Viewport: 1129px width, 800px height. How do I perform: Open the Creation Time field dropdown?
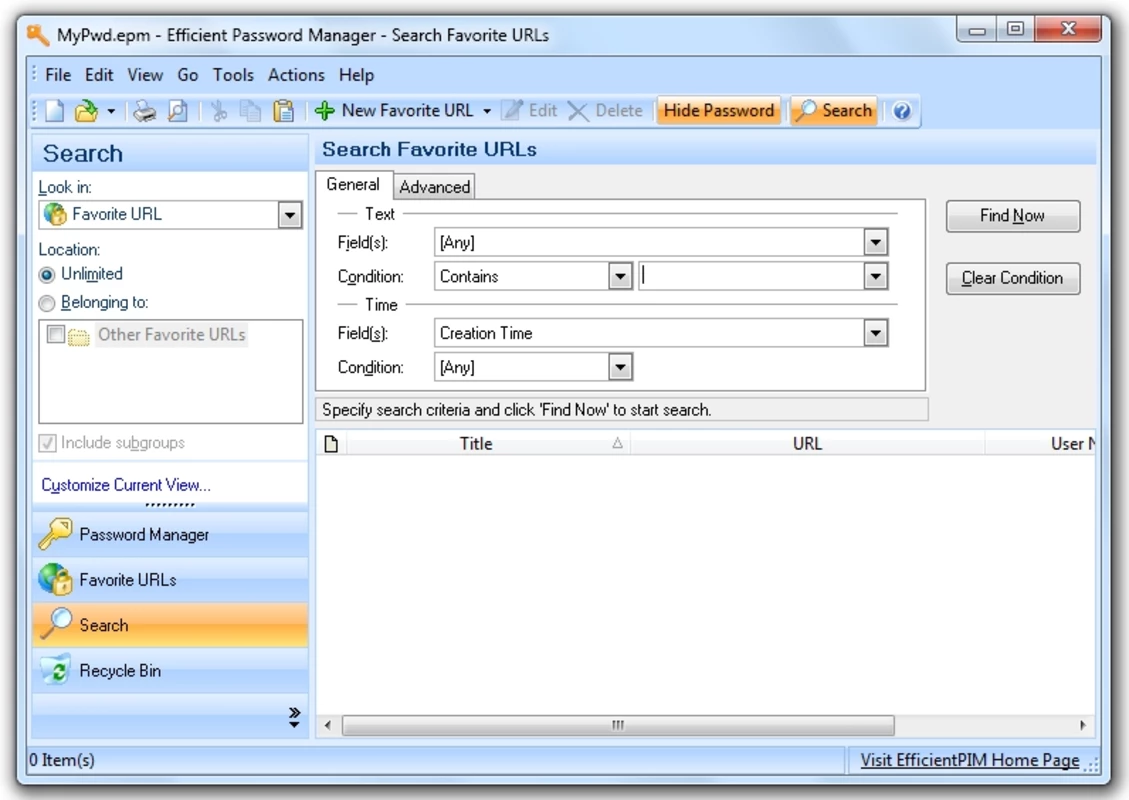click(x=876, y=333)
